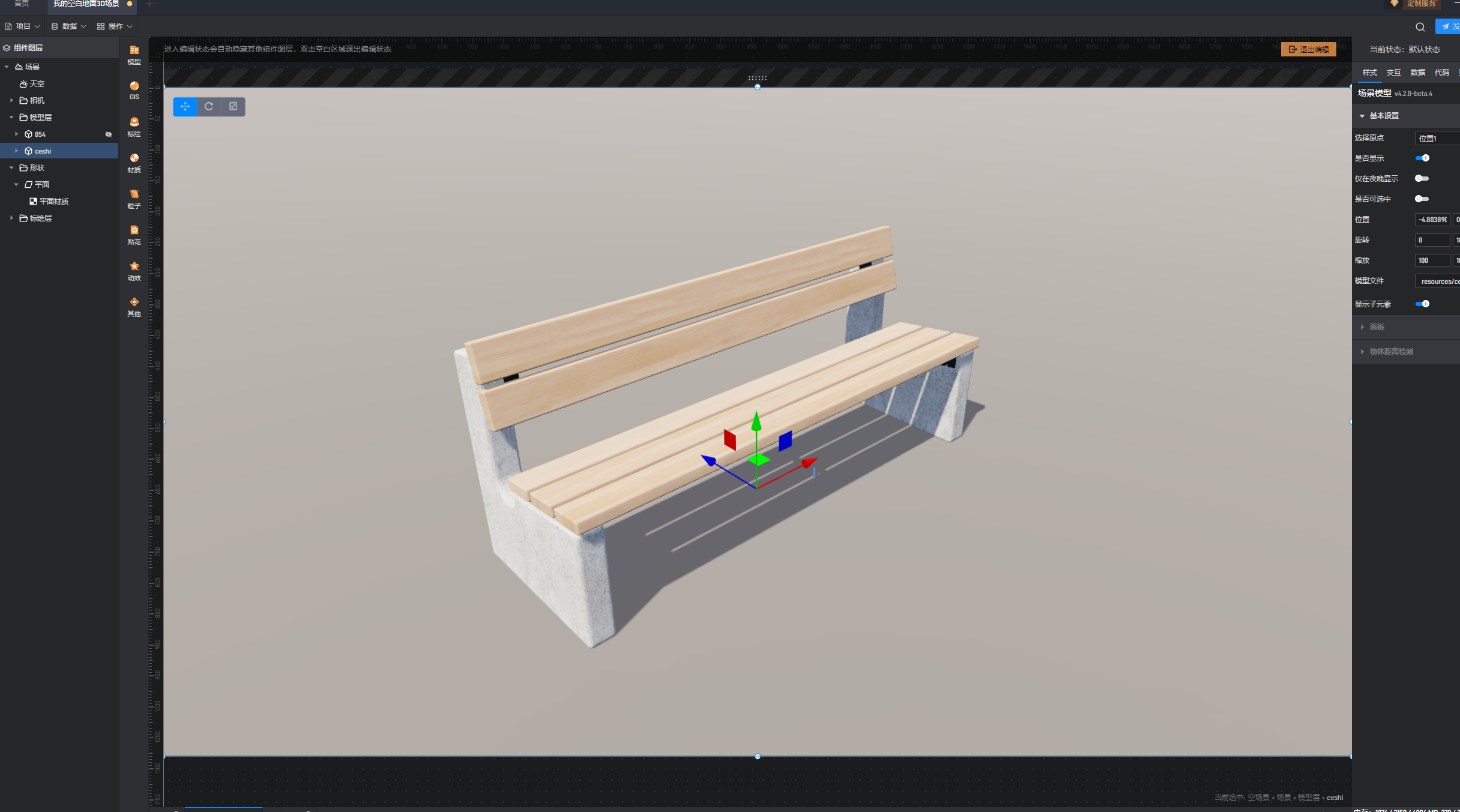Open the 选择原点 dropdown
The width and height of the screenshot is (1460, 812).
coord(1437,138)
